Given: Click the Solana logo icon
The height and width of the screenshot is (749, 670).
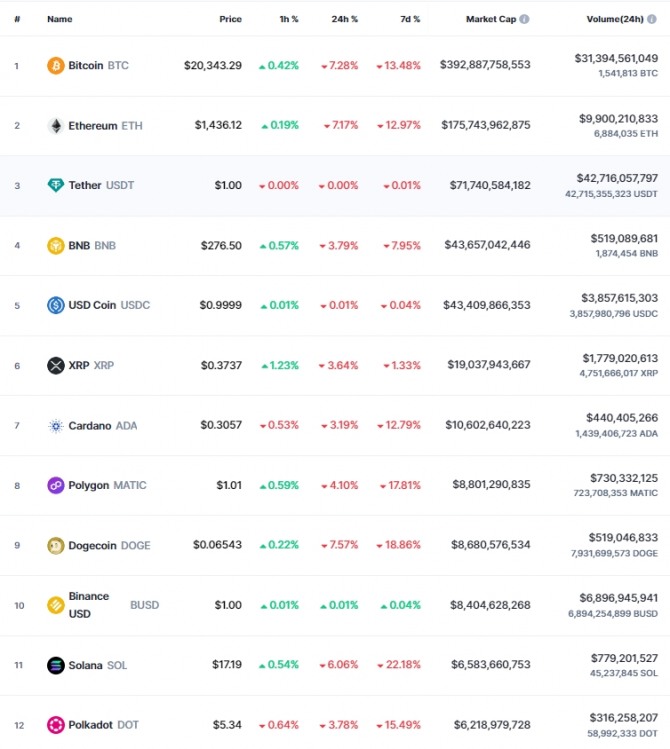Looking at the screenshot, I should pyautogui.click(x=55, y=665).
